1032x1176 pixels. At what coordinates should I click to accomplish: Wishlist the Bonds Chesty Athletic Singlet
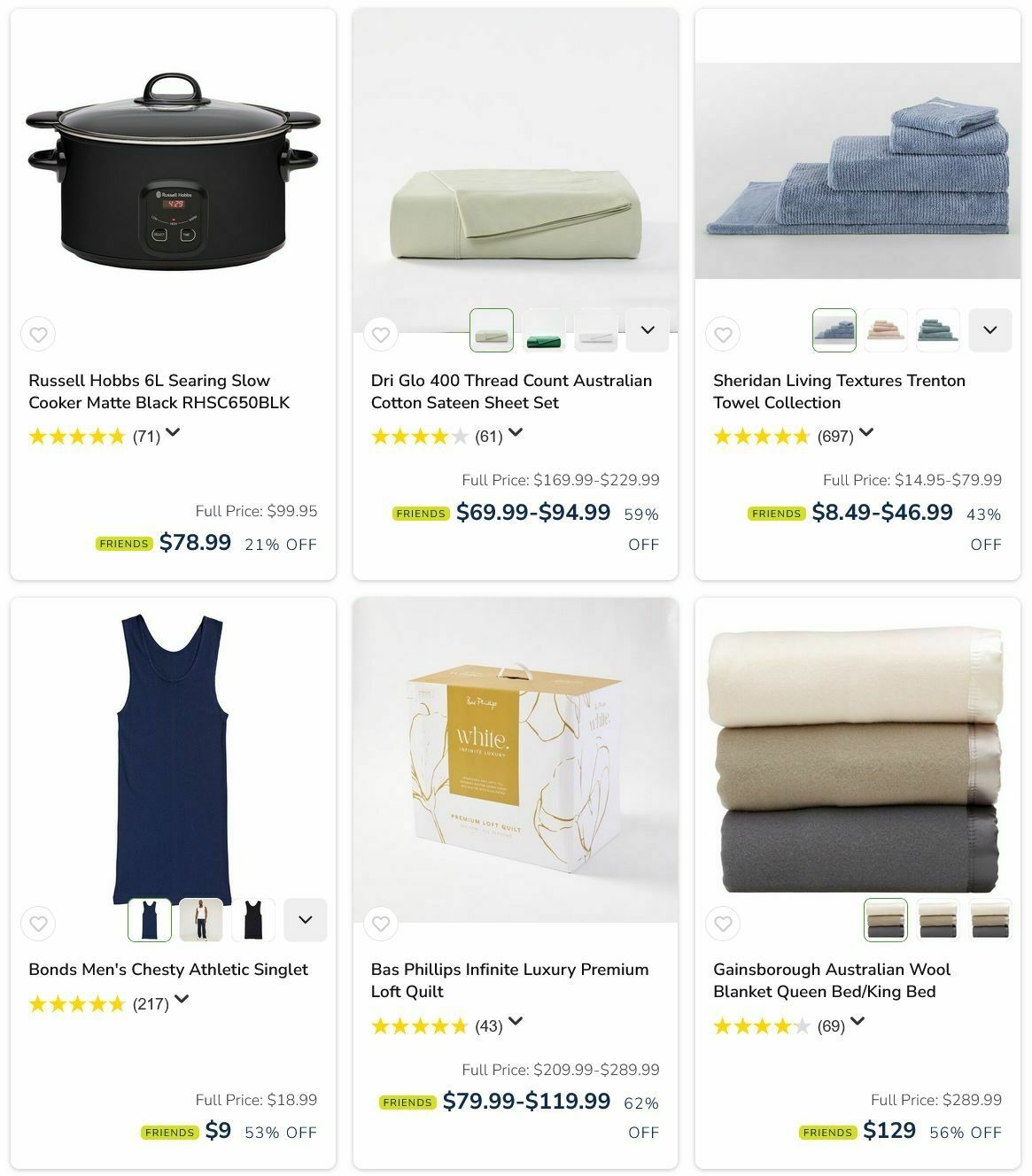pos(38,924)
